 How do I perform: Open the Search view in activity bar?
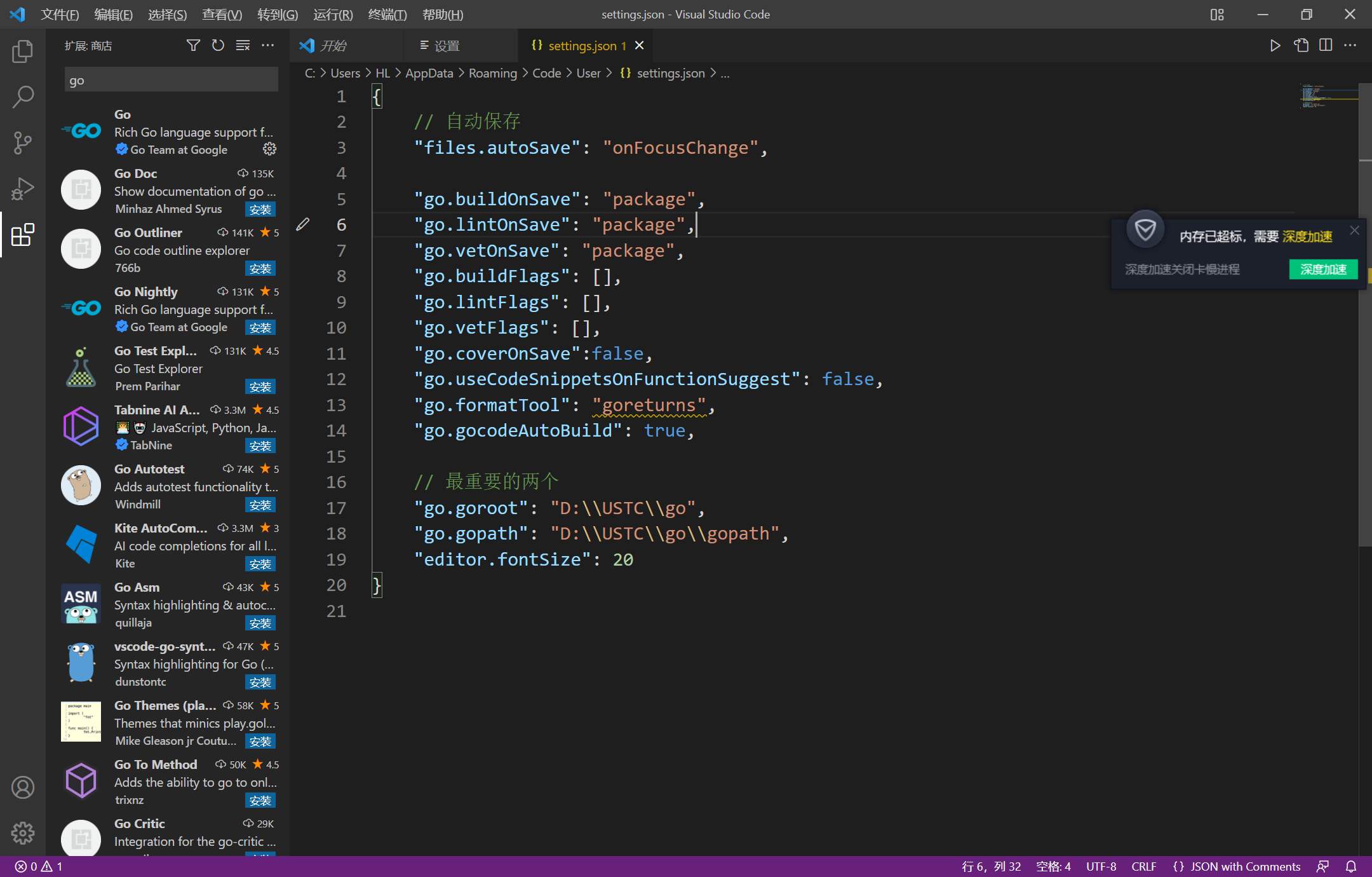(23, 97)
